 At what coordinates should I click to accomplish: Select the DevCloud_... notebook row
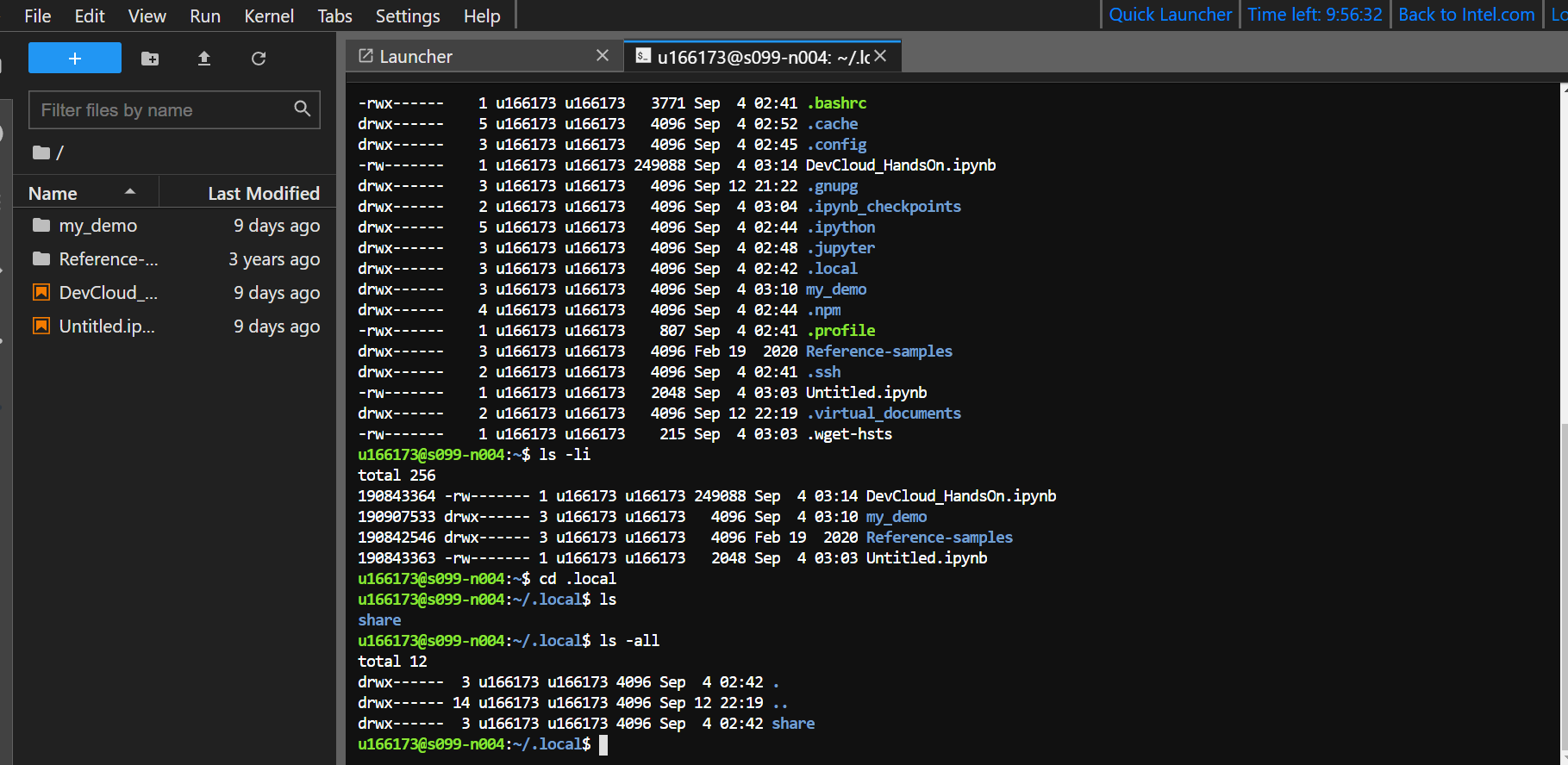click(x=174, y=293)
